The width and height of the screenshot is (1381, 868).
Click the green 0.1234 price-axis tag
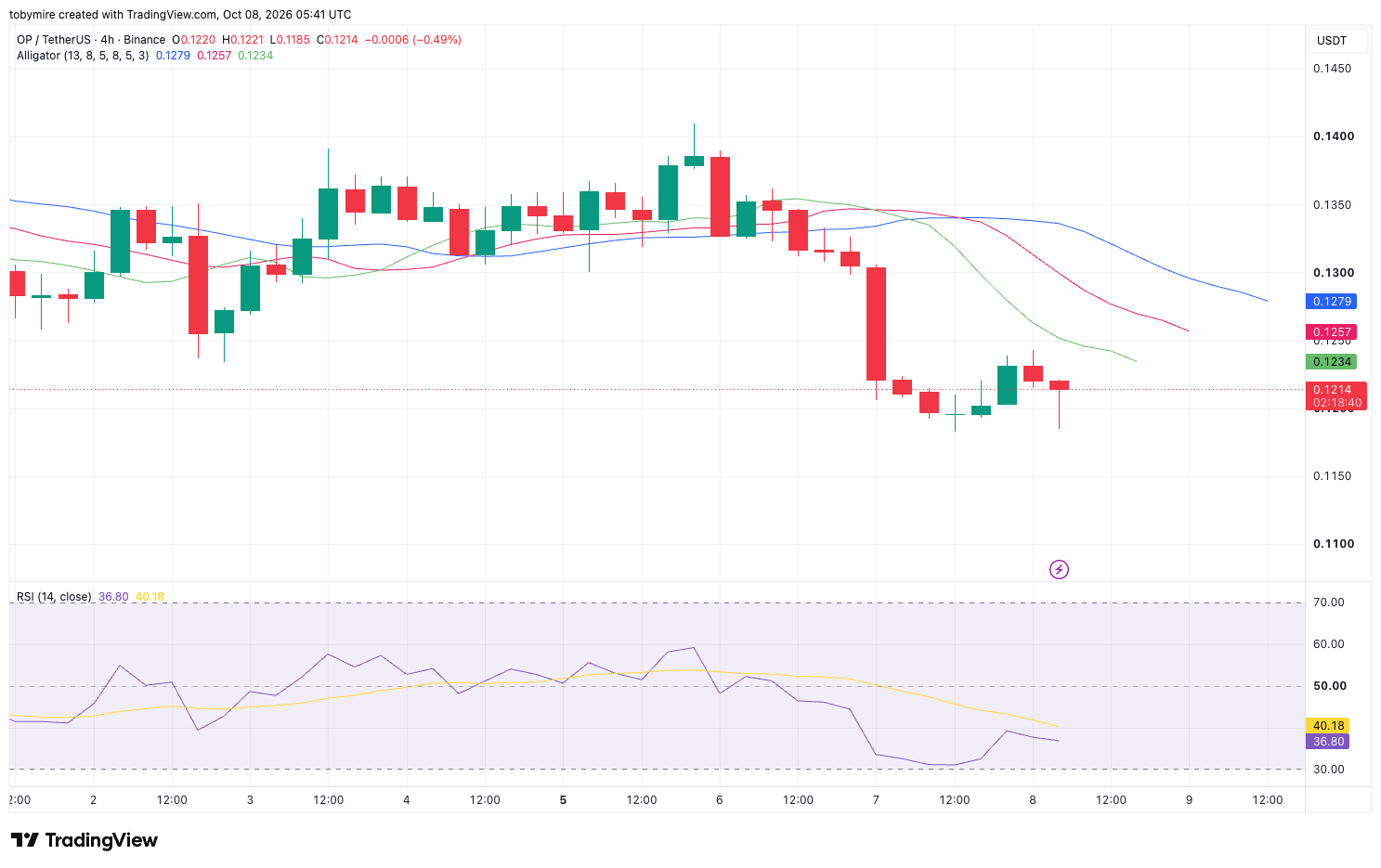1331,362
